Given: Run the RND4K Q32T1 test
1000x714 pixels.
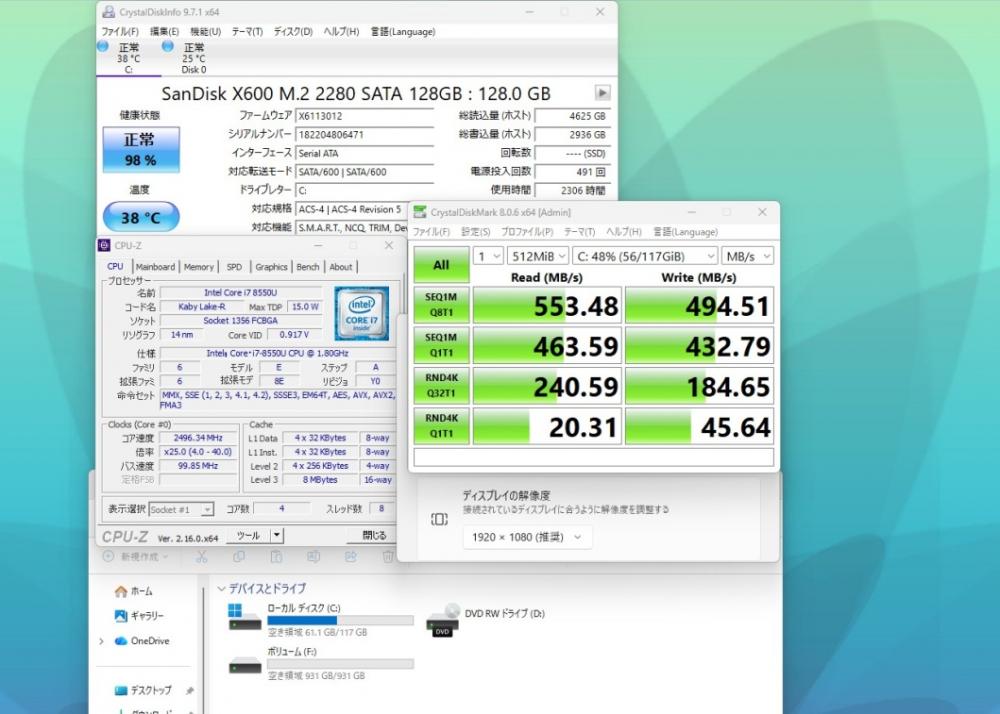Looking at the screenshot, I should 441,385.
